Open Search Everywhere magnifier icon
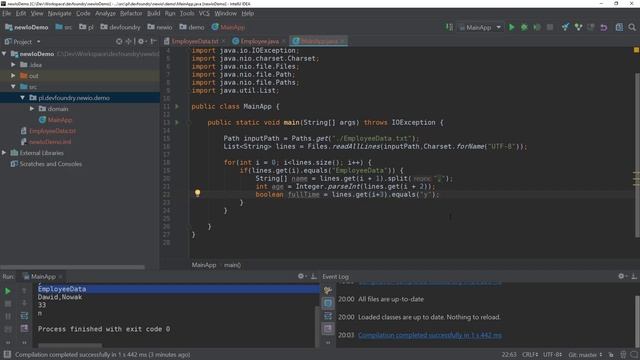Viewport: 640px width, 360px height. (632, 27)
